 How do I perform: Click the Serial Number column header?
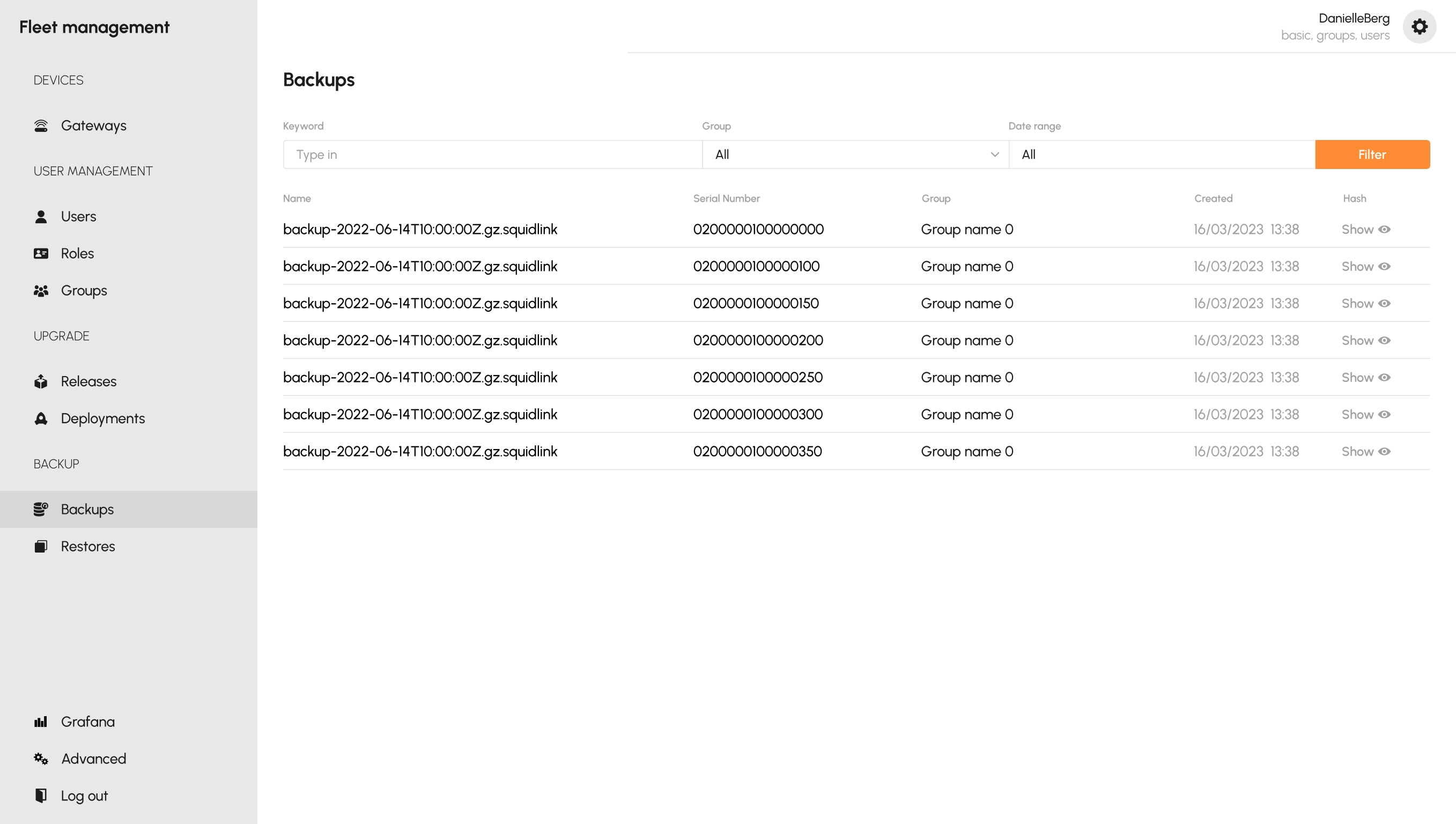coord(726,198)
